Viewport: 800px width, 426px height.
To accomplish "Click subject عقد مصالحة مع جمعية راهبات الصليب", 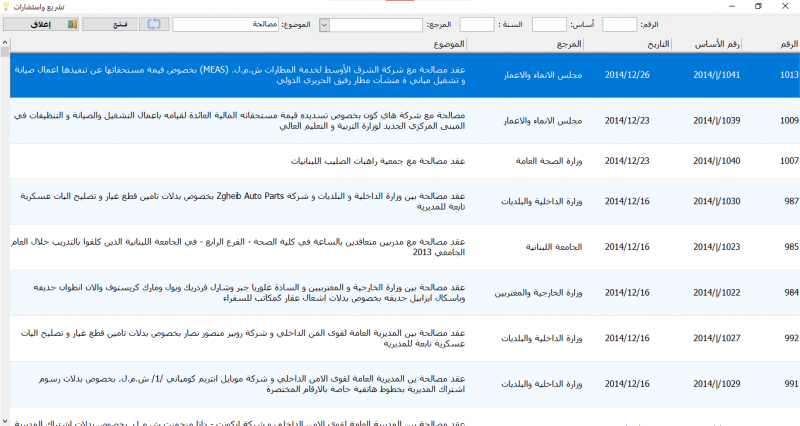I will click(378, 161).
